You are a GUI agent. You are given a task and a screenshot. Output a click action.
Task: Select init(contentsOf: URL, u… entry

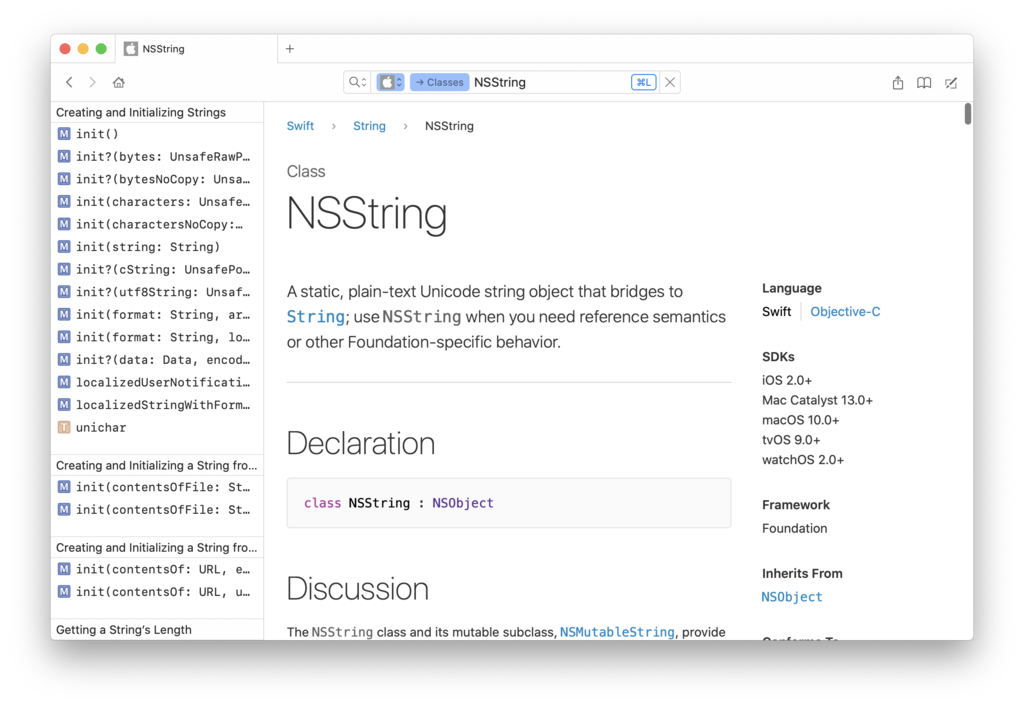pos(157,591)
